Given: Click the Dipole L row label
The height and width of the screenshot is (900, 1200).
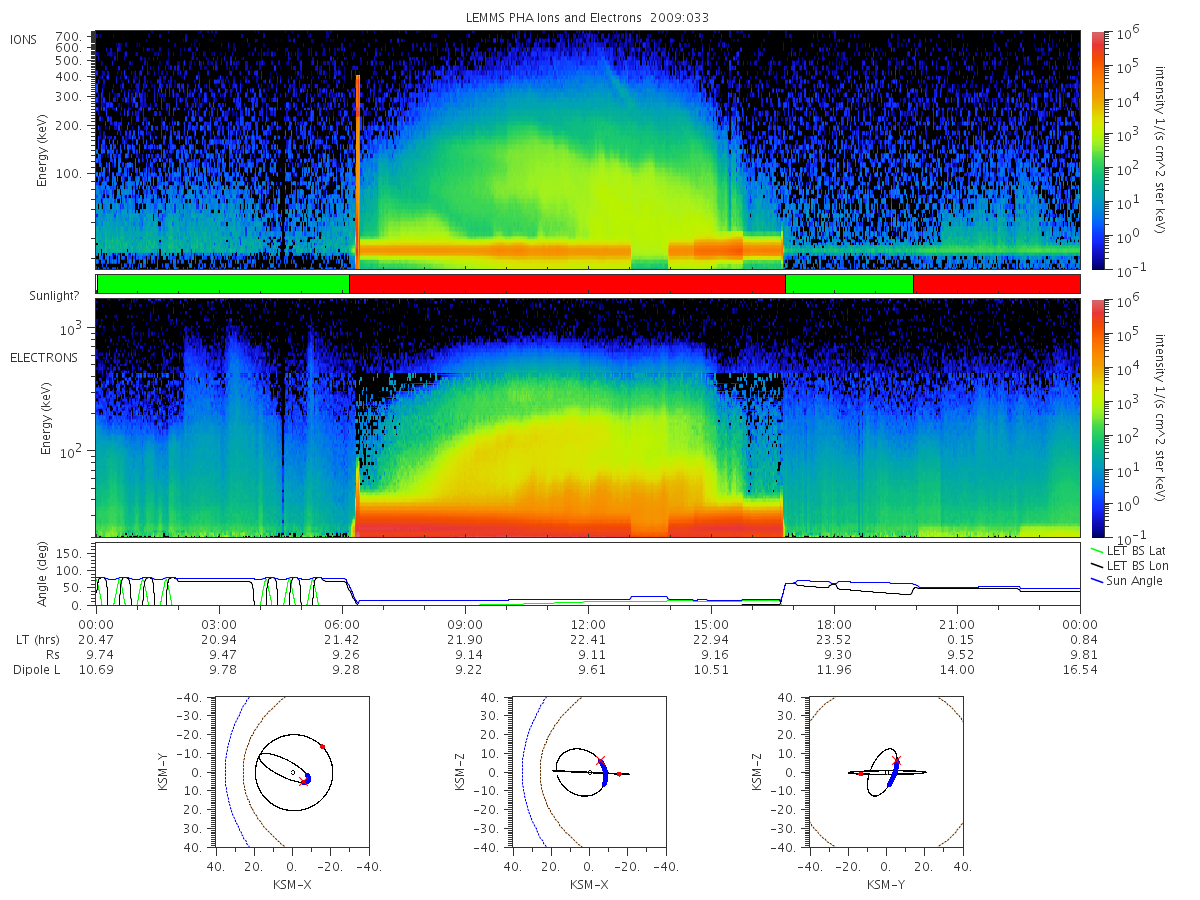Looking at the screenshot, I should (x=36, y=669).
